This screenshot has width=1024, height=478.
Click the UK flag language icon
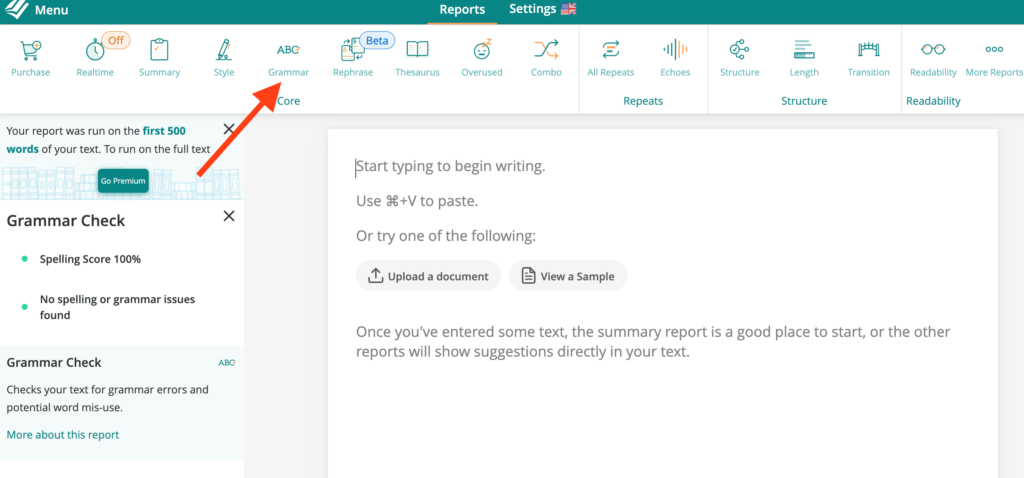569,9
